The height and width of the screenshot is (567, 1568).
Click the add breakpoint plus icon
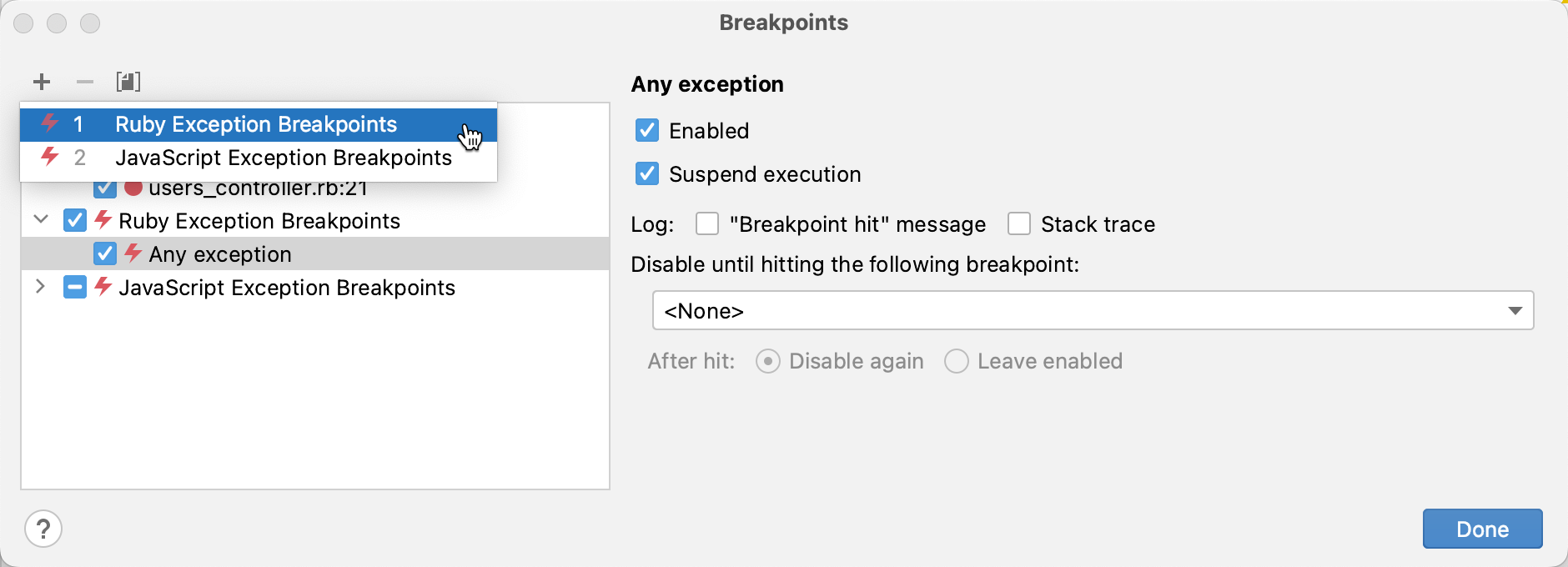click(42, 82)
